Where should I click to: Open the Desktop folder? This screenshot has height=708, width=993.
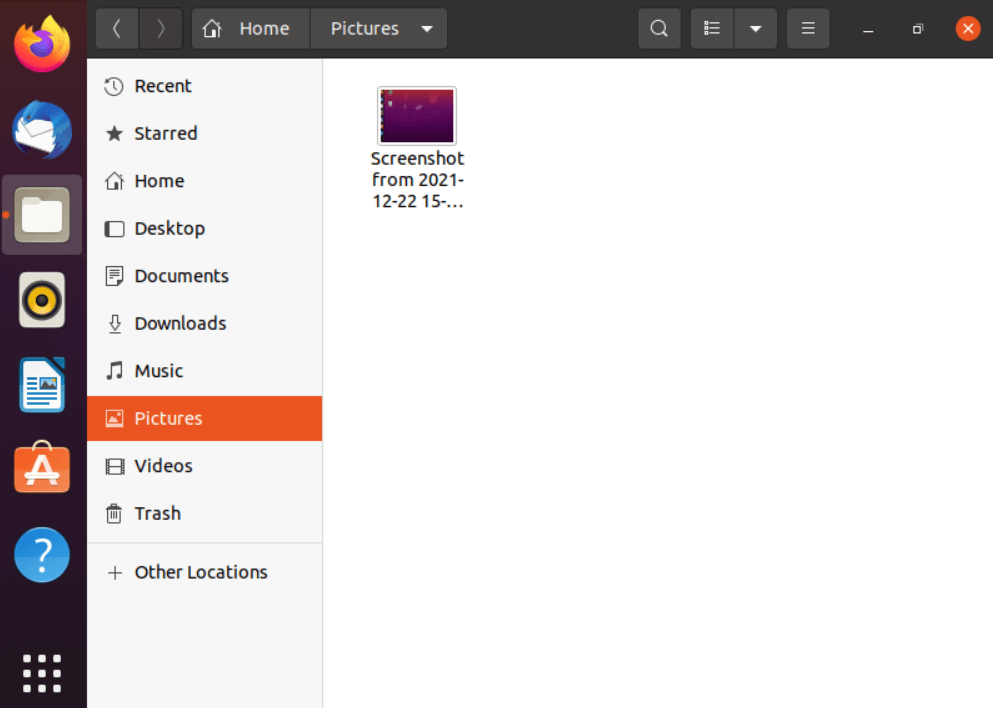[168, 228]
